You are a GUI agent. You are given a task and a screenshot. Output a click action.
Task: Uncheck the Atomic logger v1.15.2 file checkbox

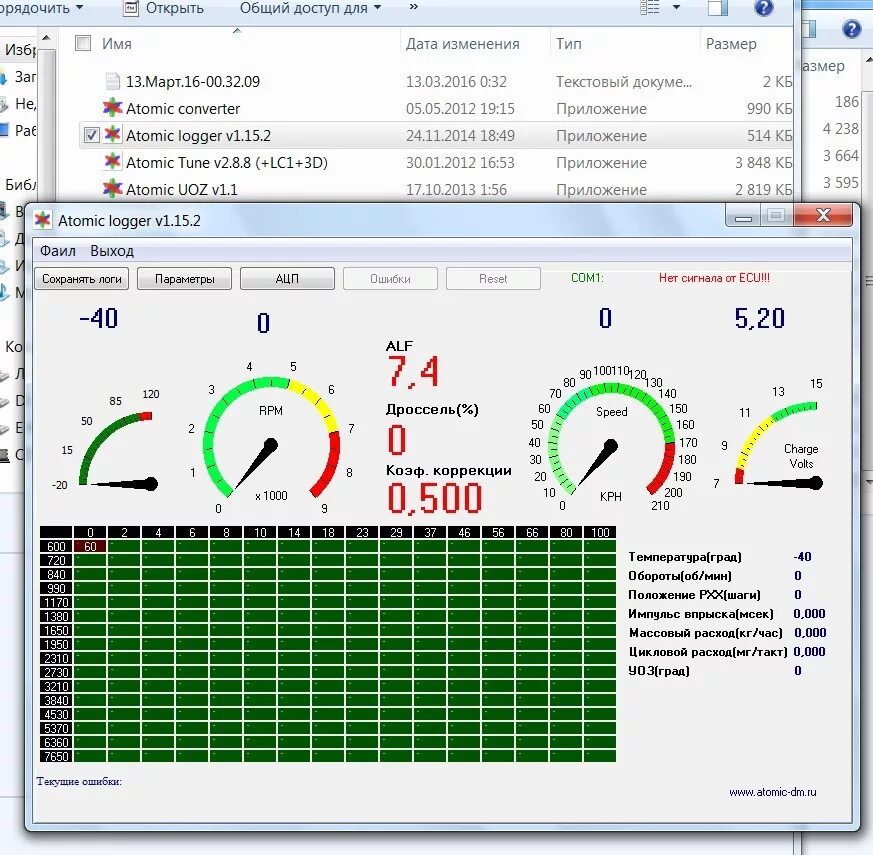point(91,135)
